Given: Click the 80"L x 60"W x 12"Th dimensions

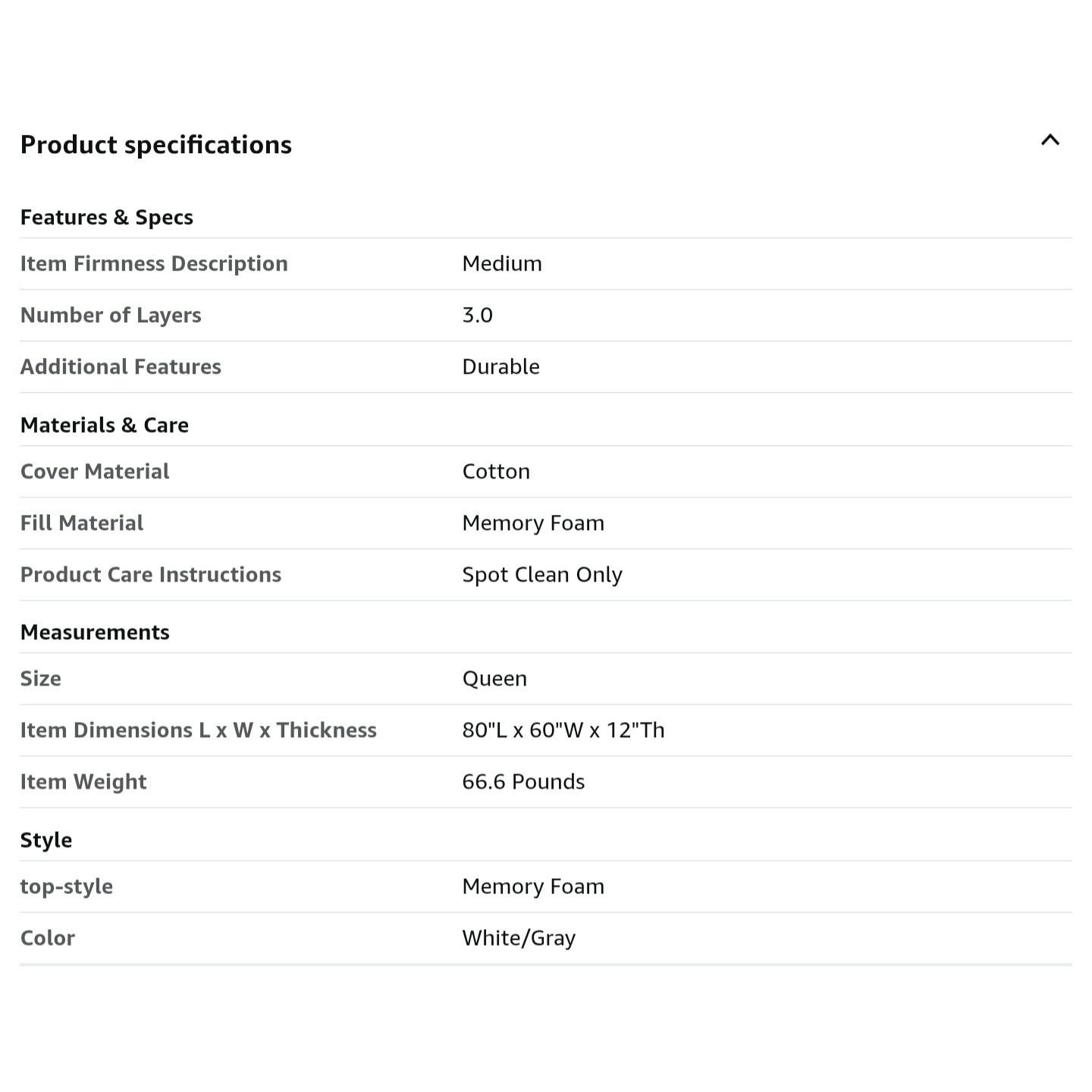Looking at the screenshot, I should (563, 730).
